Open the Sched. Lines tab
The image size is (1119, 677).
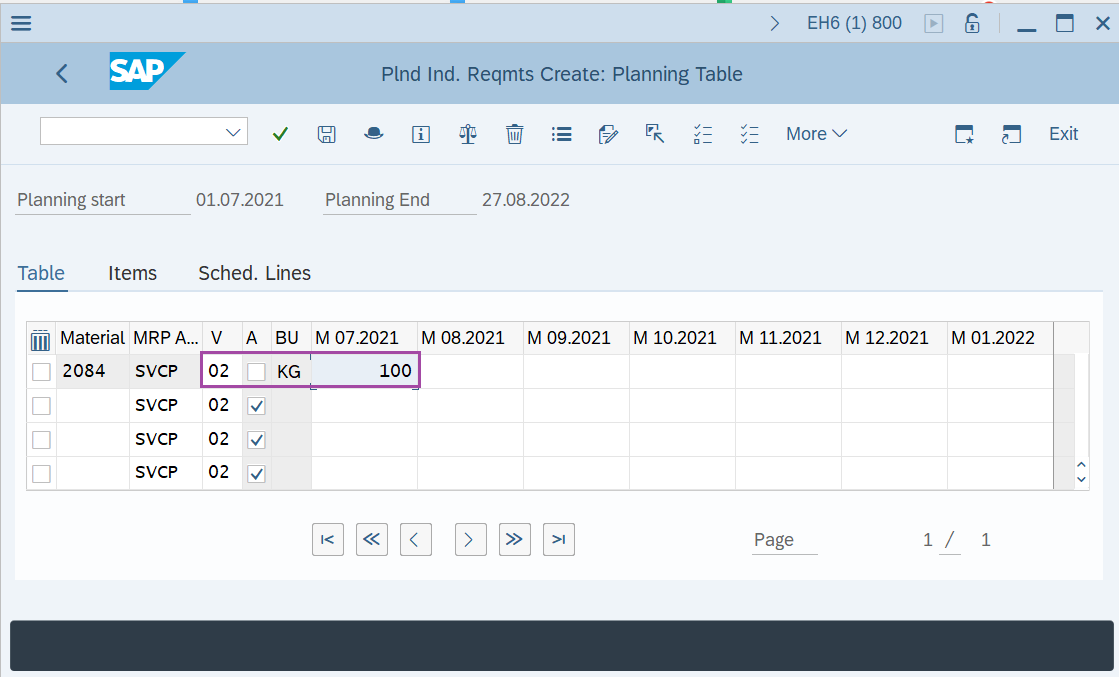(x=254, y=272)
